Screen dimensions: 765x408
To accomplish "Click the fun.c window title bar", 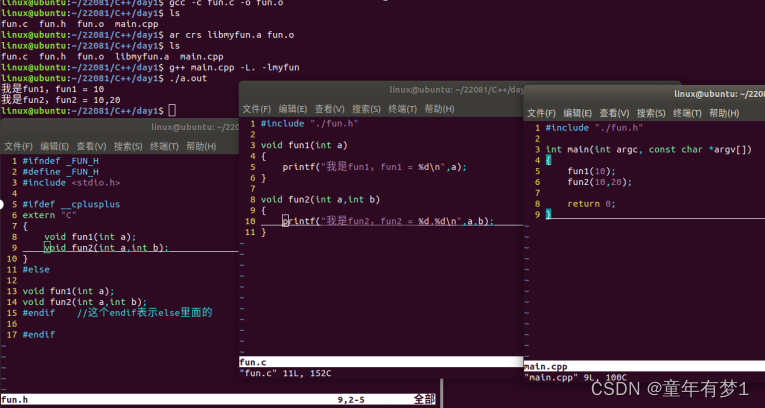I will [381, 90].
